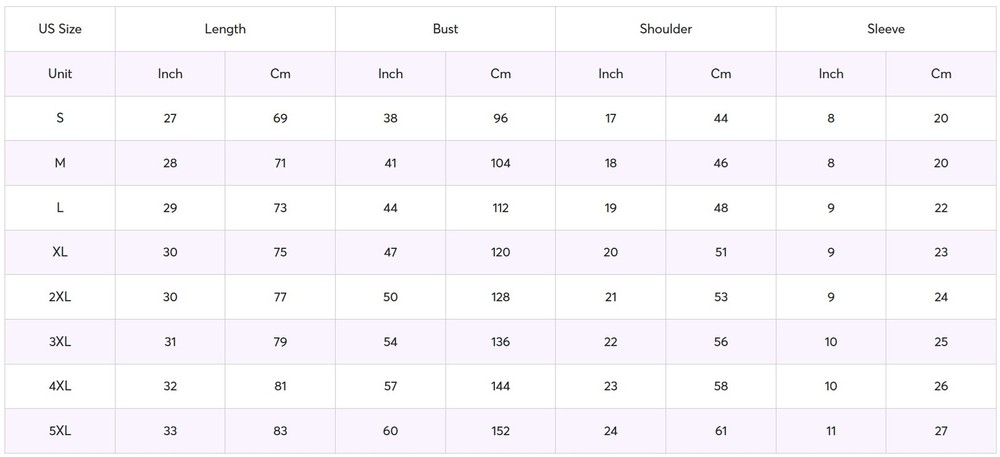The width and height of the screenshot is (1000, 457).
Task: Select the Length column header
Action: pyautogui.click(x=225, y=29)
